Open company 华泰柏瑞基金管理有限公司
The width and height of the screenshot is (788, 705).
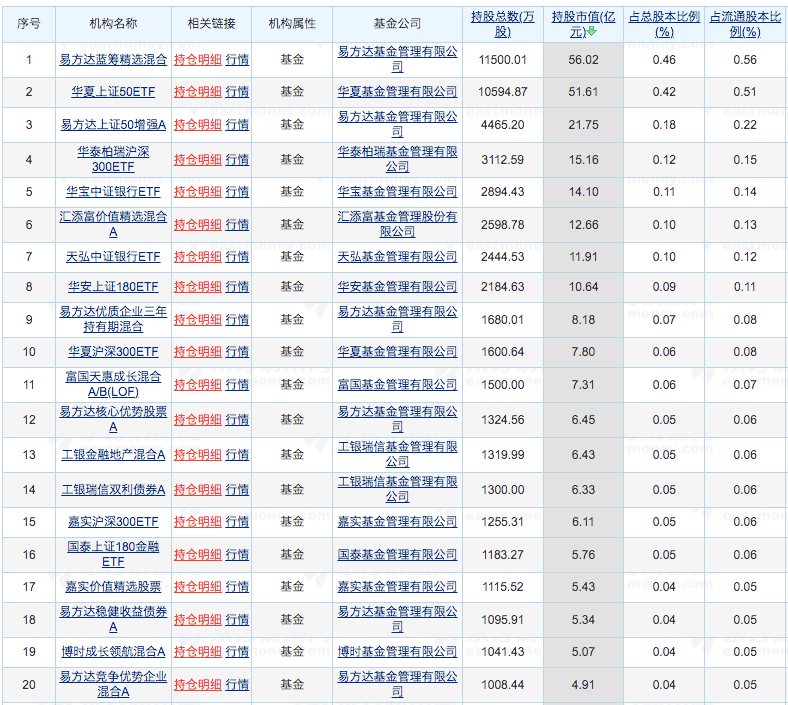point(397,159)
